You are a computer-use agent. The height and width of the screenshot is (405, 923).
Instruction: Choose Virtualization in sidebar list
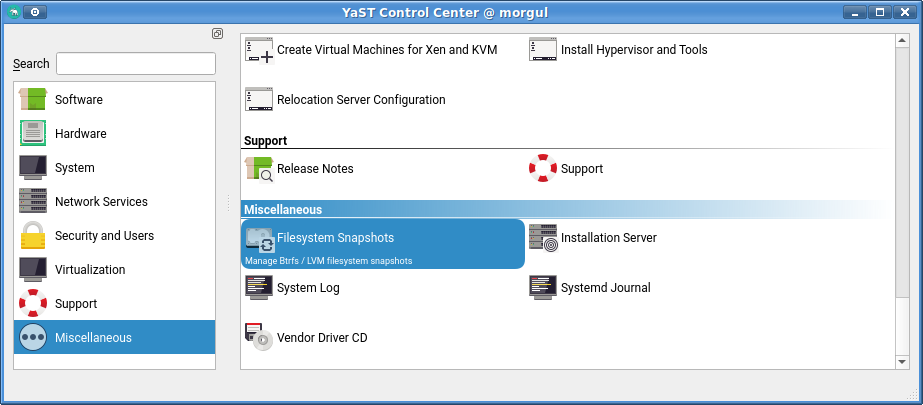(90, 270)
